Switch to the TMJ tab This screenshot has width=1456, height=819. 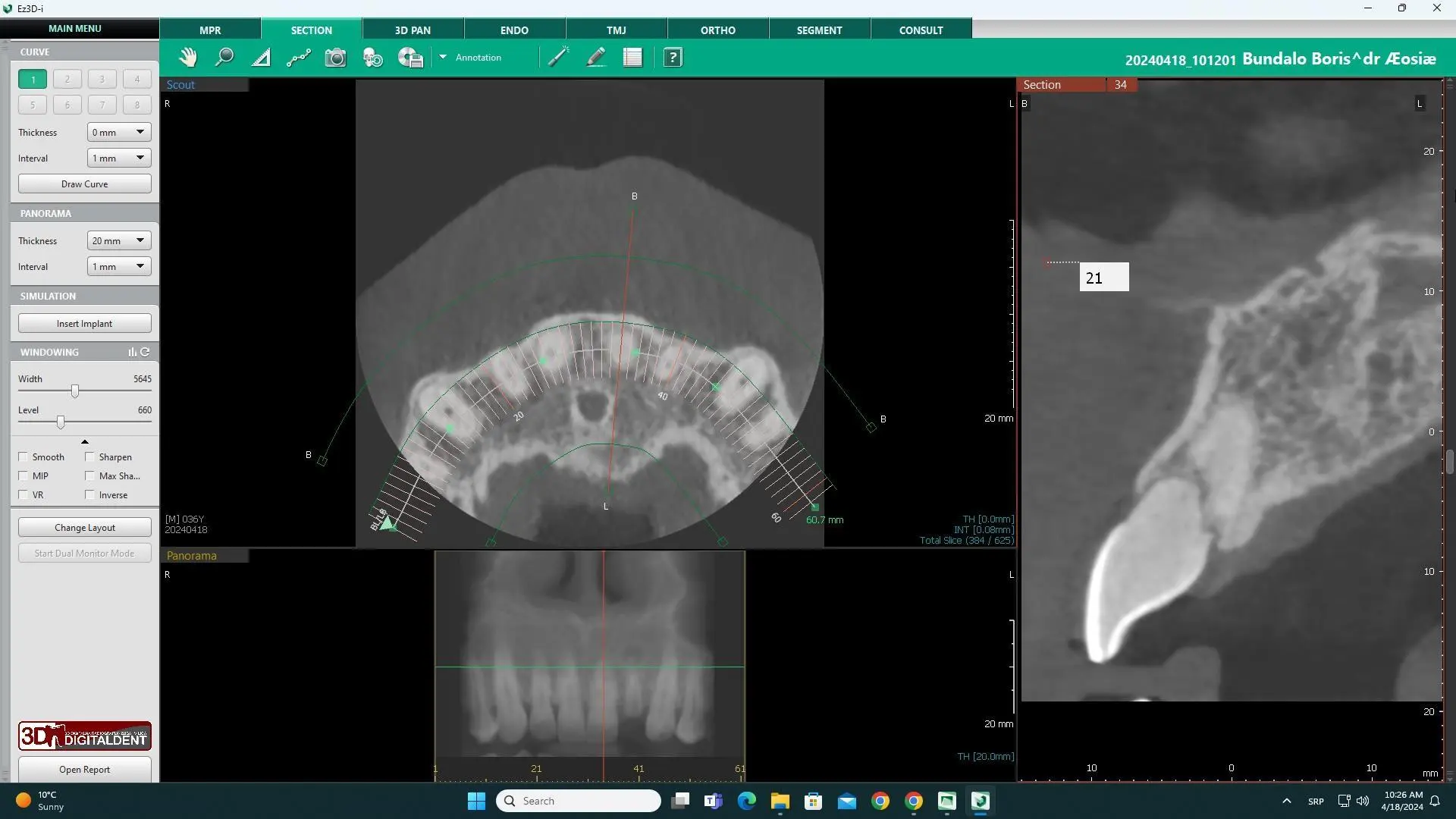click(617, 30)
